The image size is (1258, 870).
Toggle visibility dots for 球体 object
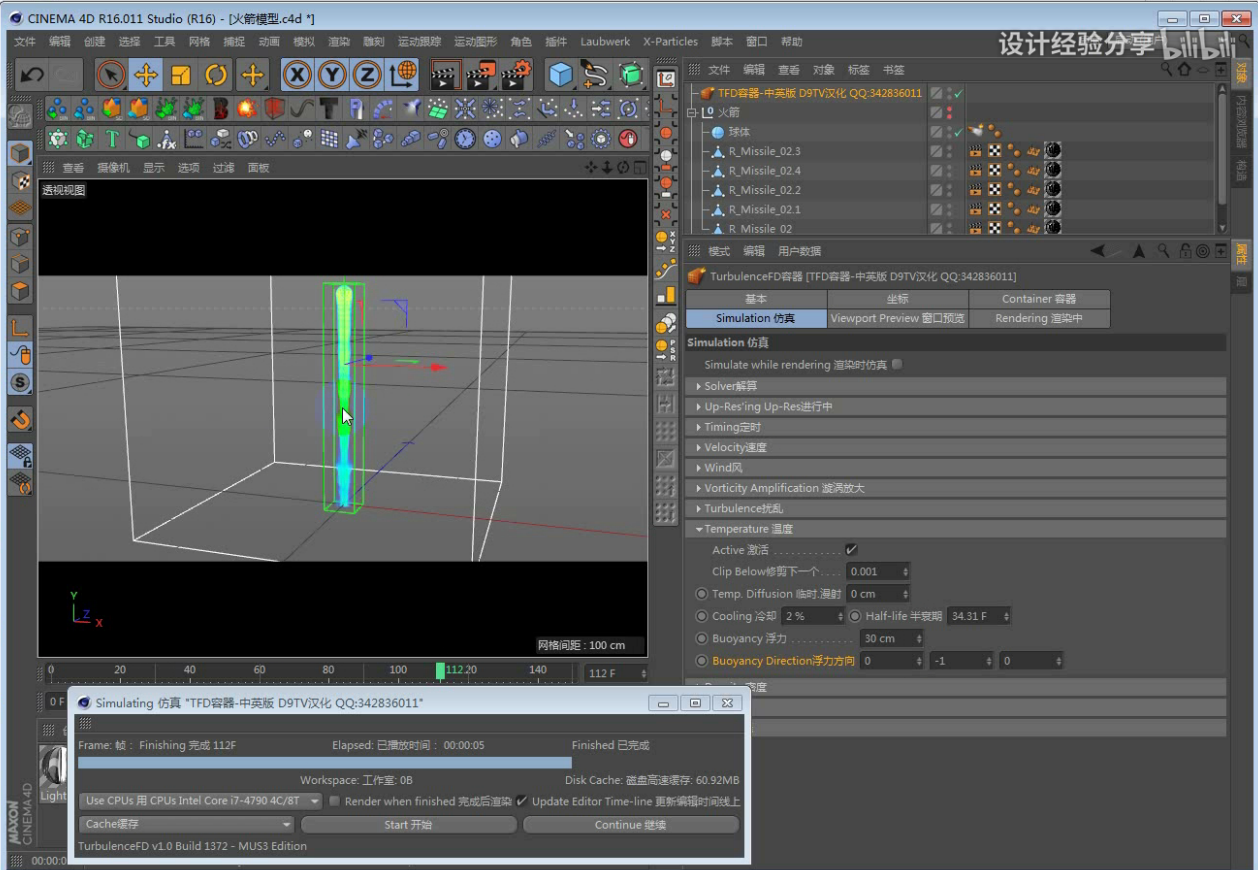[948, 132]
